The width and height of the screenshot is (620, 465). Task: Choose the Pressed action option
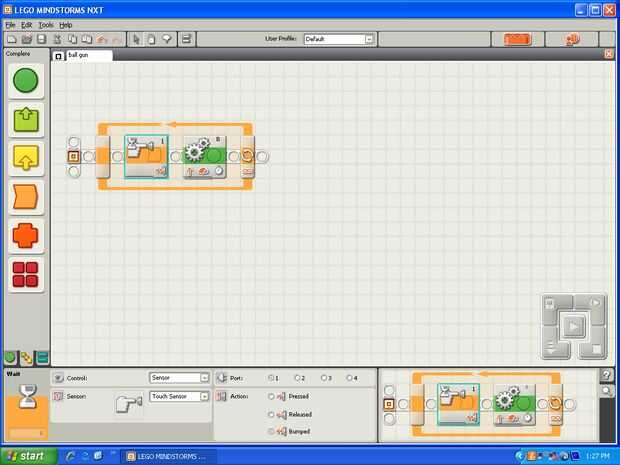point(271,396)
